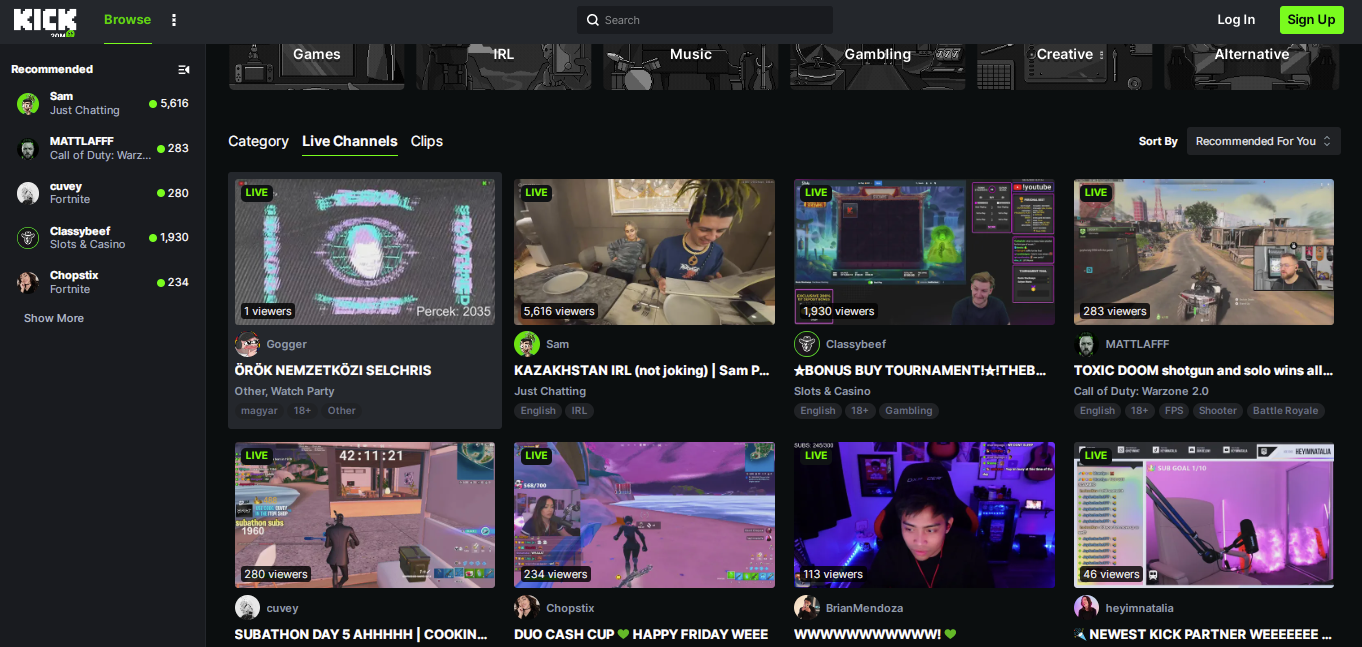Viewport: 1362px width, 647px height.
Task: Click Sam's avatar under KAZAKHSTAN stream
Action: click(x=527, y=344)
